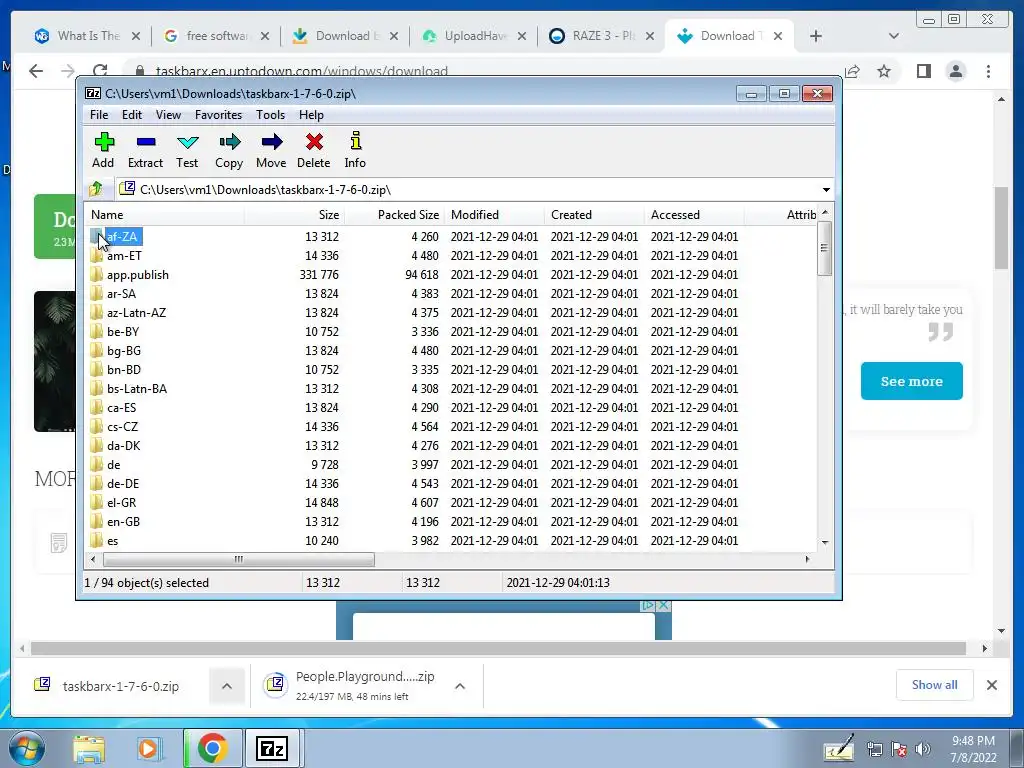Click the 7-Zip taskbar button
Image resolution: width=1024 pixels, height=768 pixels.
point(272,748)
